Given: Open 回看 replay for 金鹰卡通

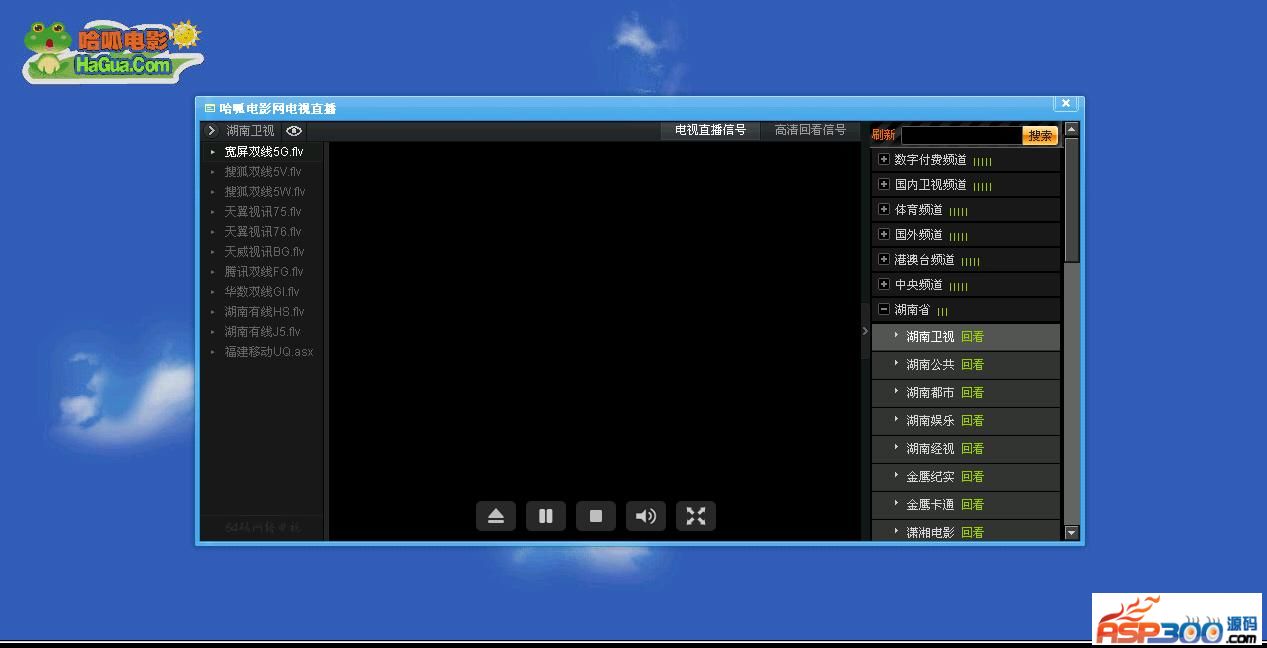Looking at the screenshot, I should [x=972, y=505].
